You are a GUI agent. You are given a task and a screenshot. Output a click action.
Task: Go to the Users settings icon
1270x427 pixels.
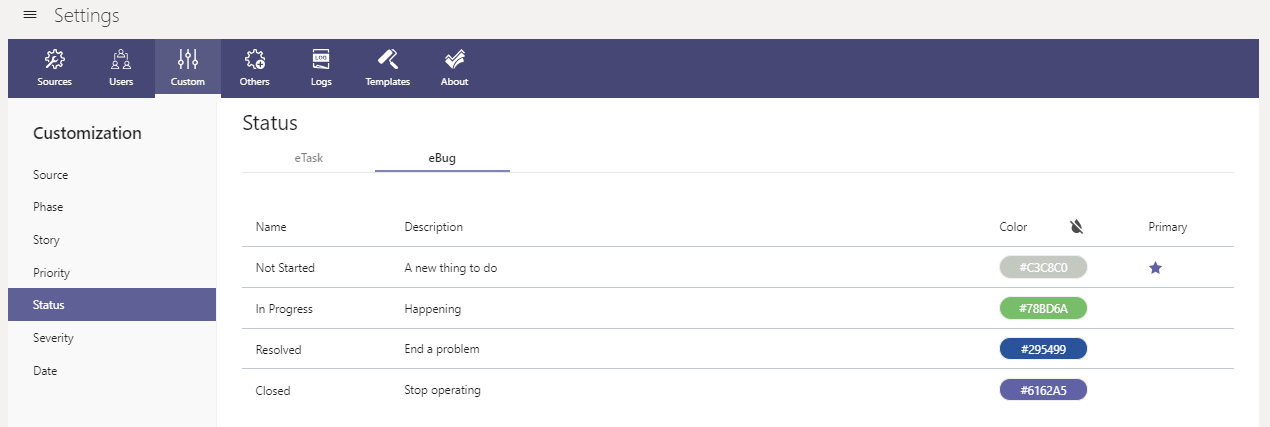[121, 60]
